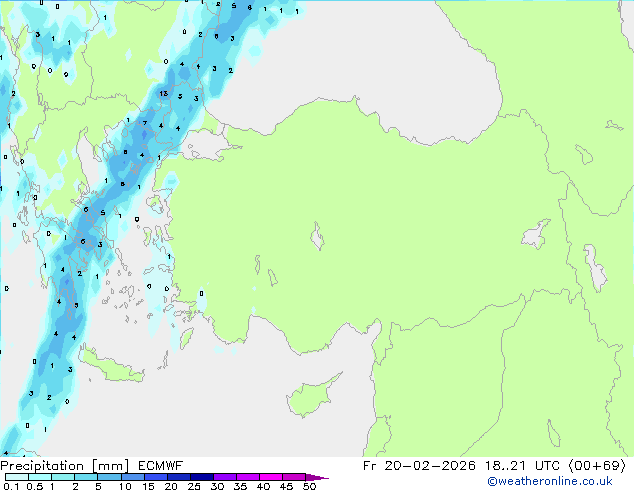Click the legend swatch between 15 and 20
Viewport: 634px width, 490px height.
pos(156,477)
